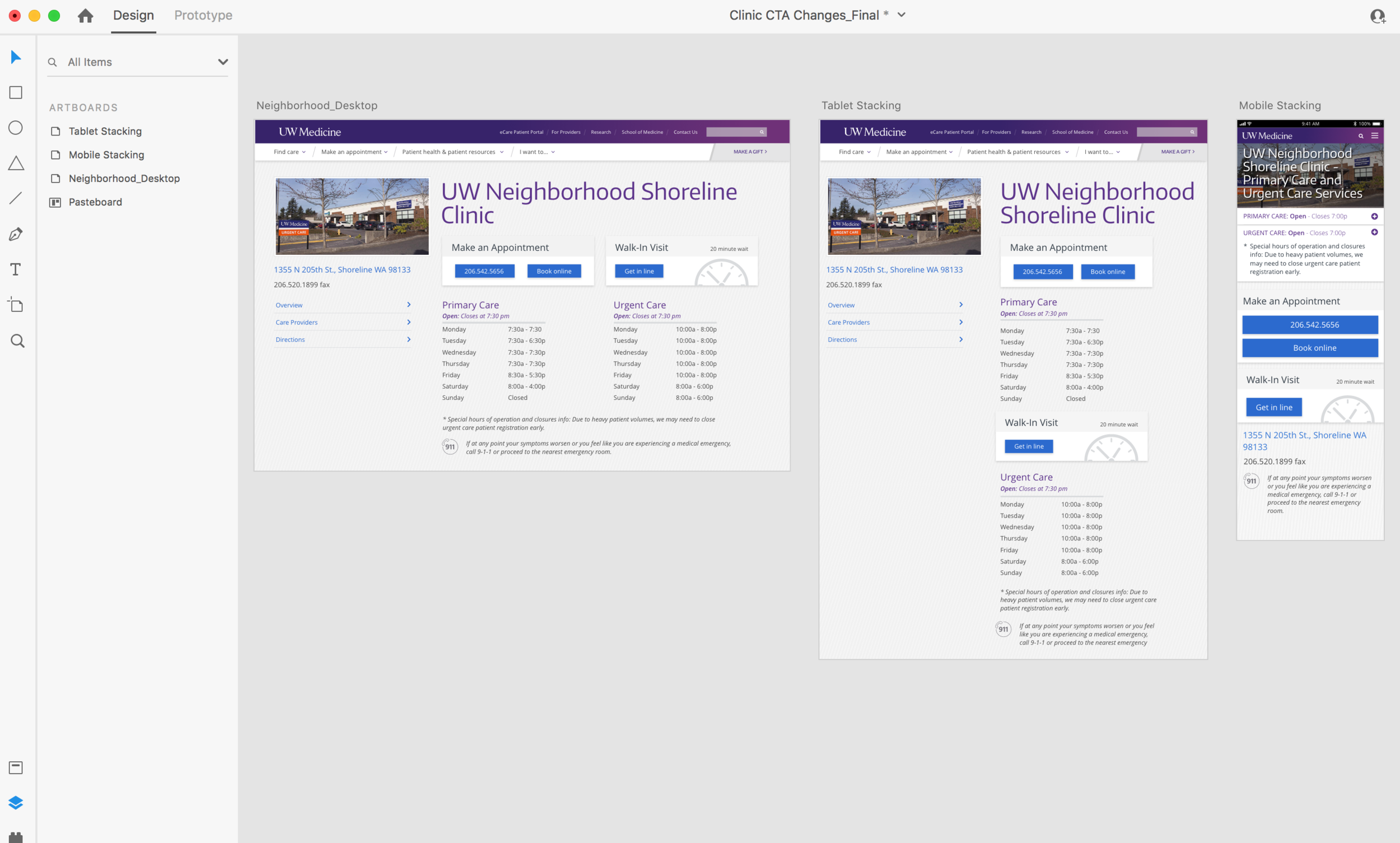This screenshot has width=1400, height=843.
Task: Select the Text tool
Action: pos(16,269)
